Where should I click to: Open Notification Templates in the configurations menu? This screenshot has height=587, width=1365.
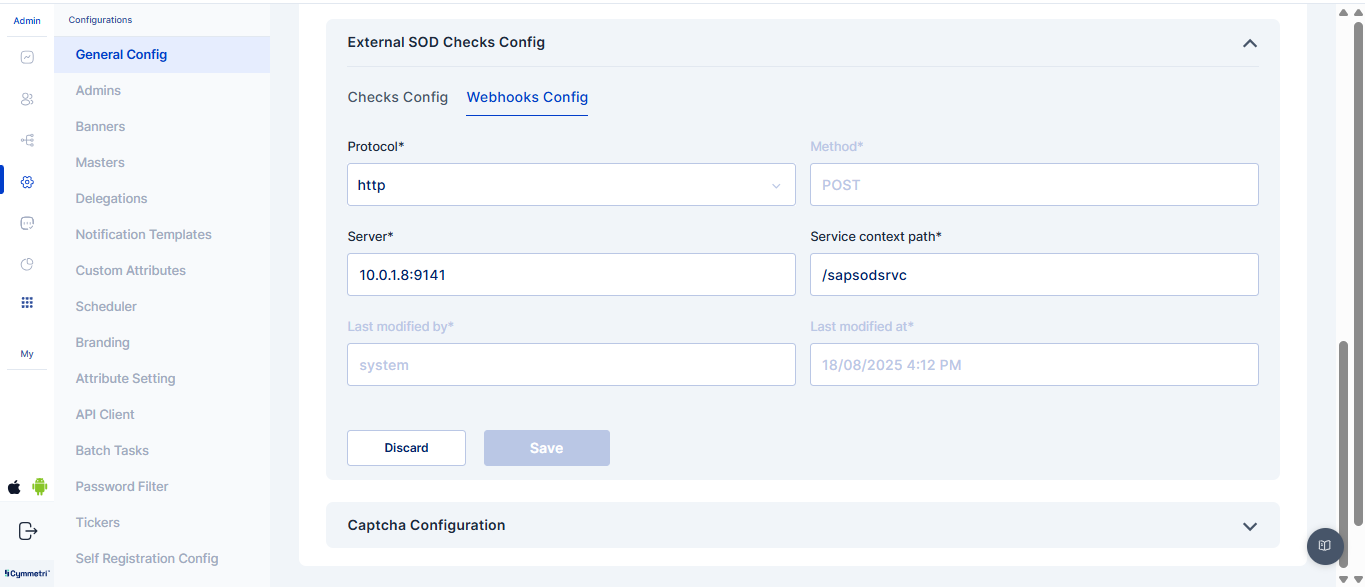(143, 235)
